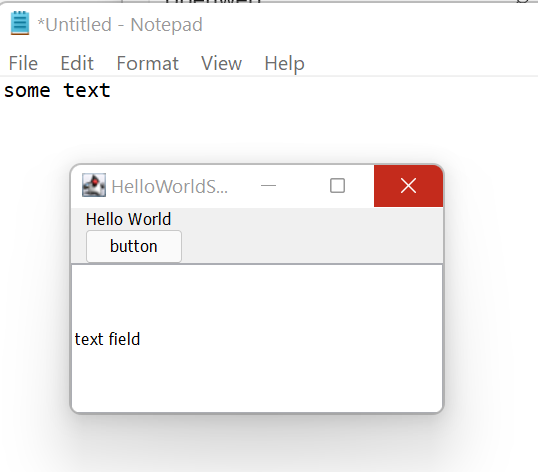This screenshot has width=538, height=472.
Task: Click the Java icon in HelloWorld window title
Action: (94, 185)
